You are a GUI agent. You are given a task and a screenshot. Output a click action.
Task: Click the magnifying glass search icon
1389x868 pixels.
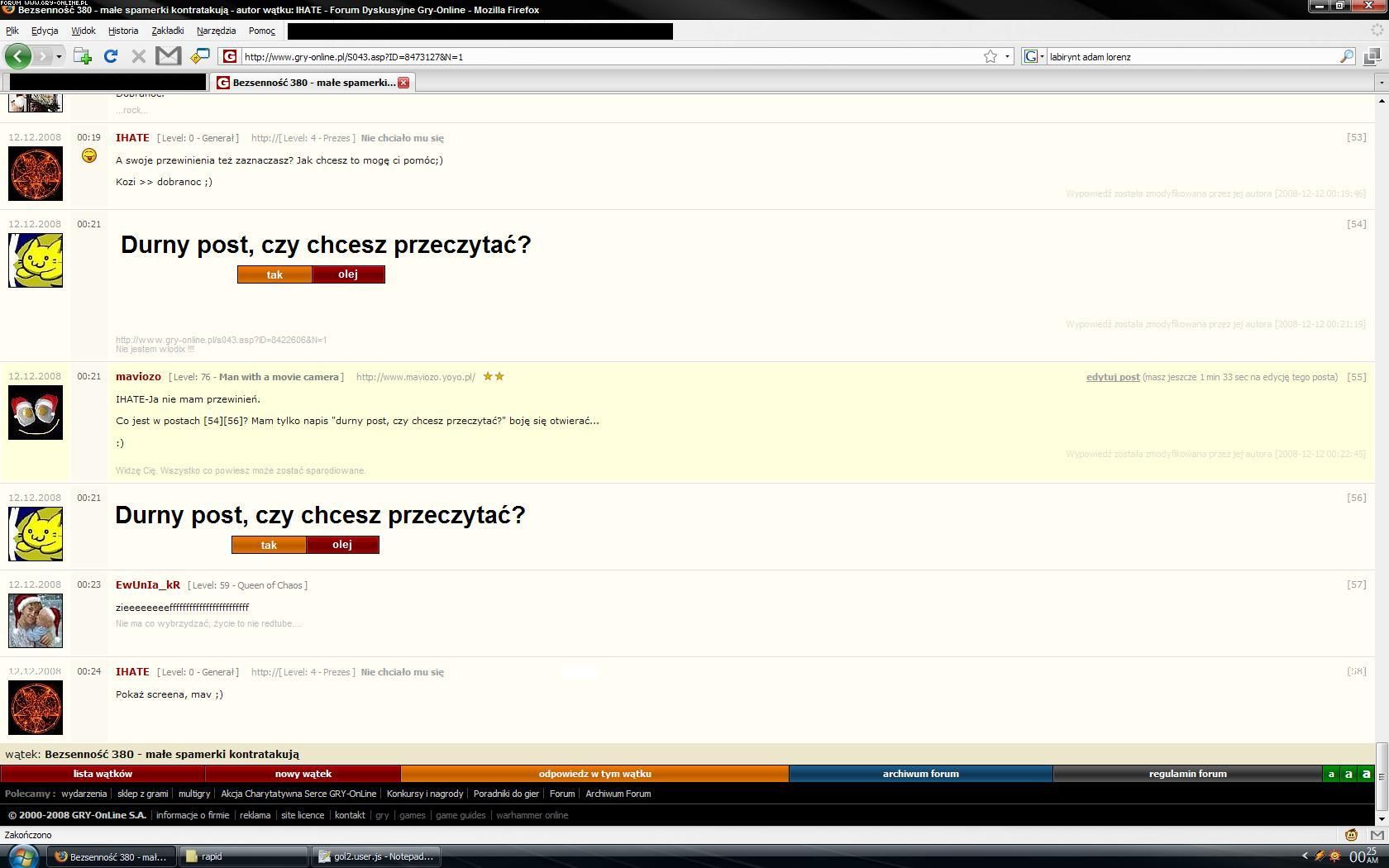(x=1347, y=56)
